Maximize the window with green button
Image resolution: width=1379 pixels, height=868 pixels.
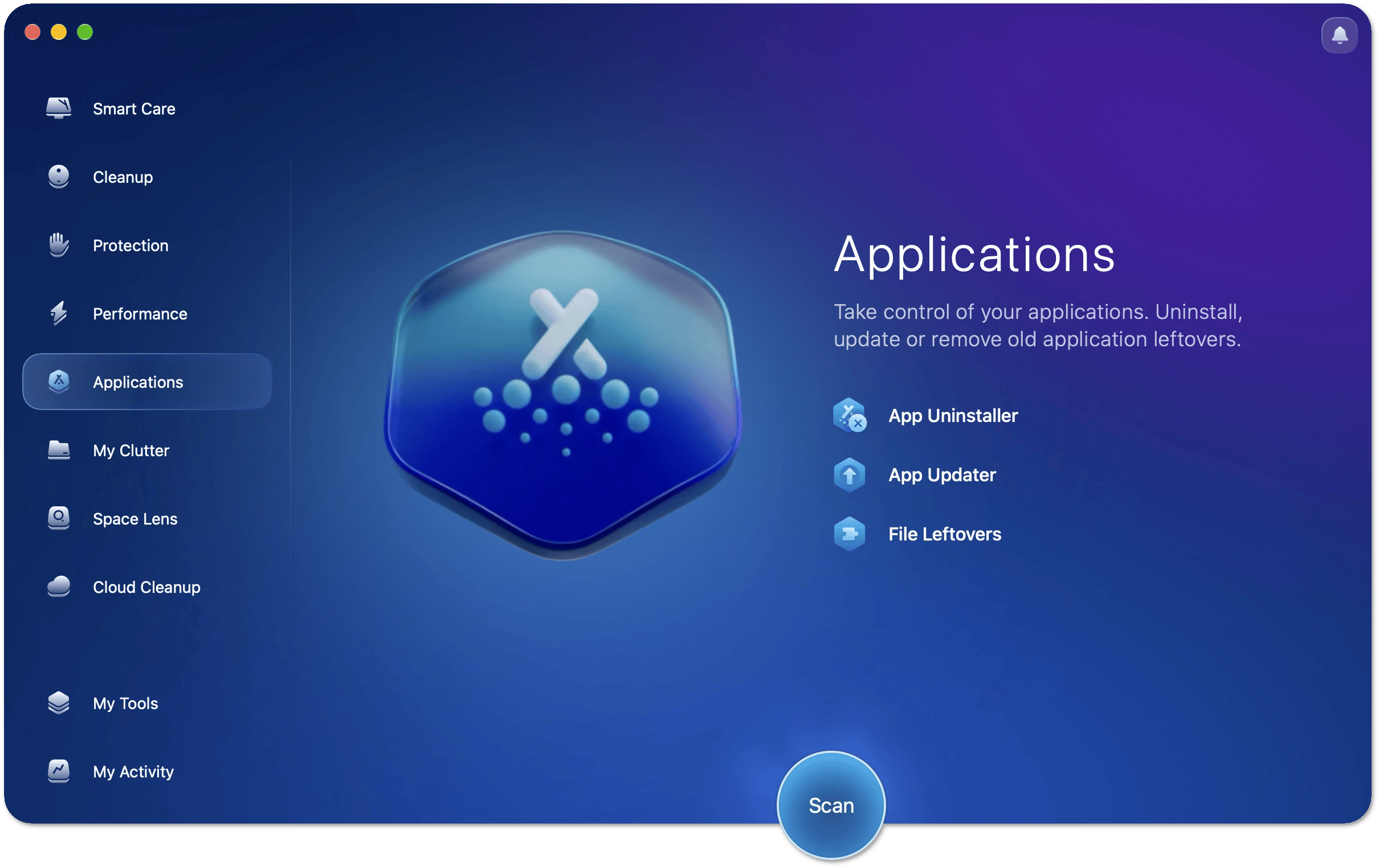click(85, 32)
